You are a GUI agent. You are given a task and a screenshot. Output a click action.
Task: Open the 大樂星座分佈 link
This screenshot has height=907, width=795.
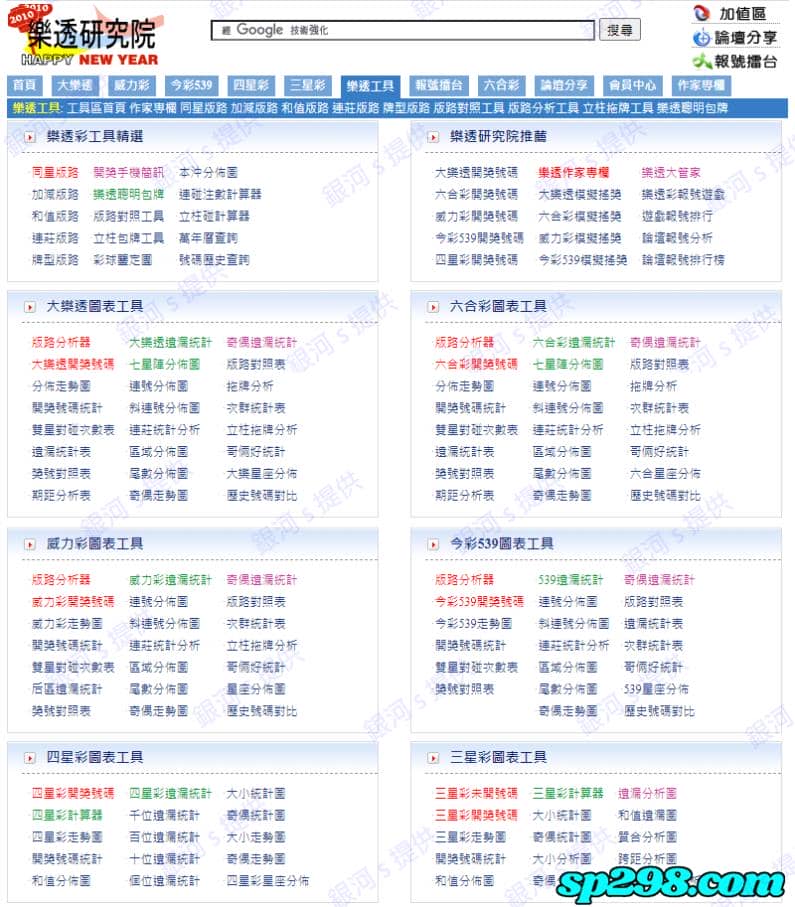pos(262,474)
